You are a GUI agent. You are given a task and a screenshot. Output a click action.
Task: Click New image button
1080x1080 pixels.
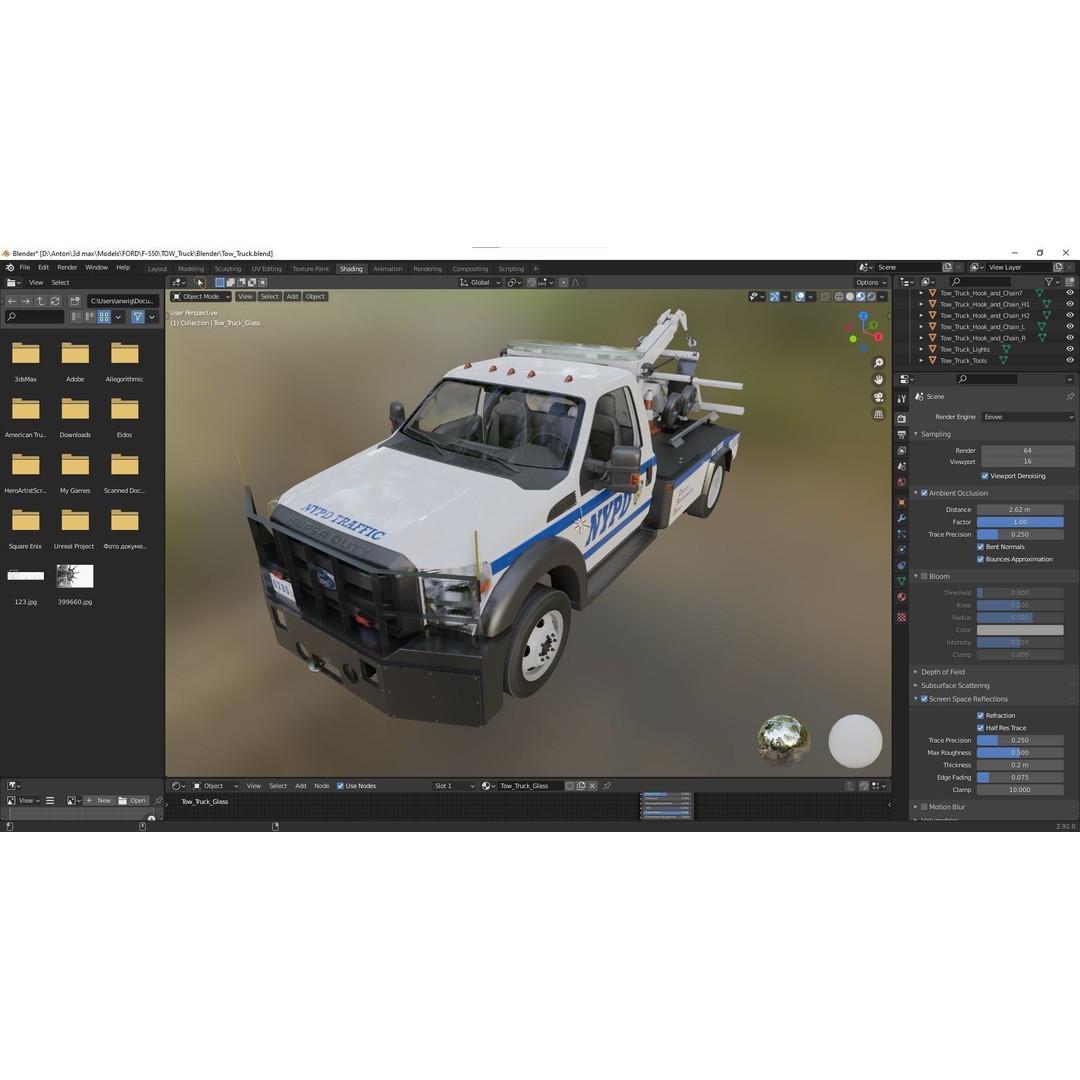pos(98,801)
